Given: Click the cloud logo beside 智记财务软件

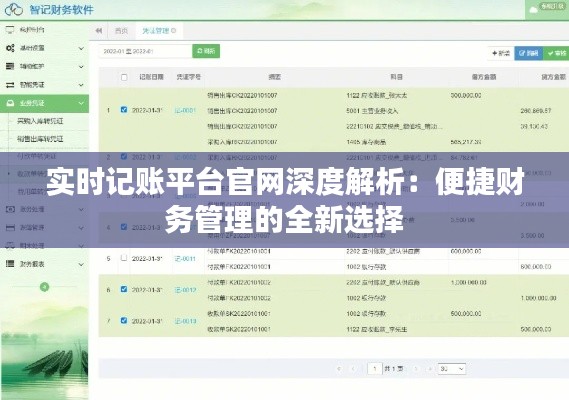Looking at the screenshot, I should click(x=14, y=9).
